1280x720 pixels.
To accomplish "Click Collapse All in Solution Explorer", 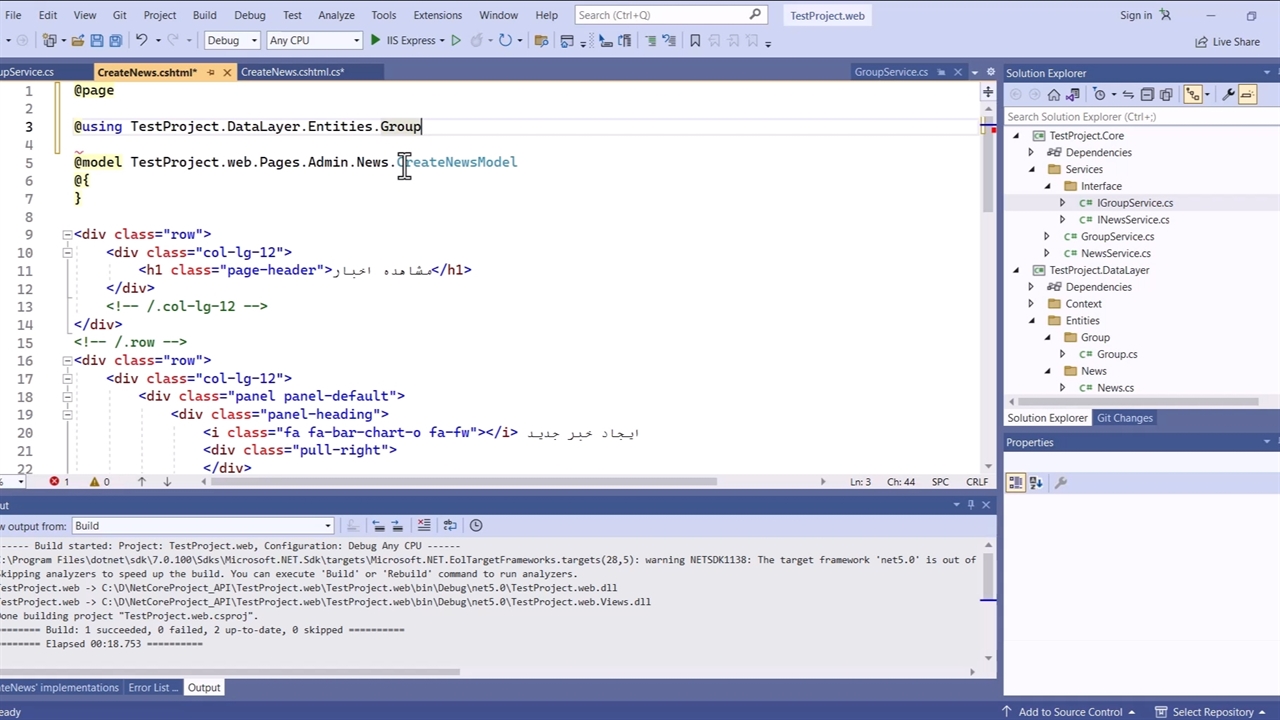I will (x=1147, y=94).
